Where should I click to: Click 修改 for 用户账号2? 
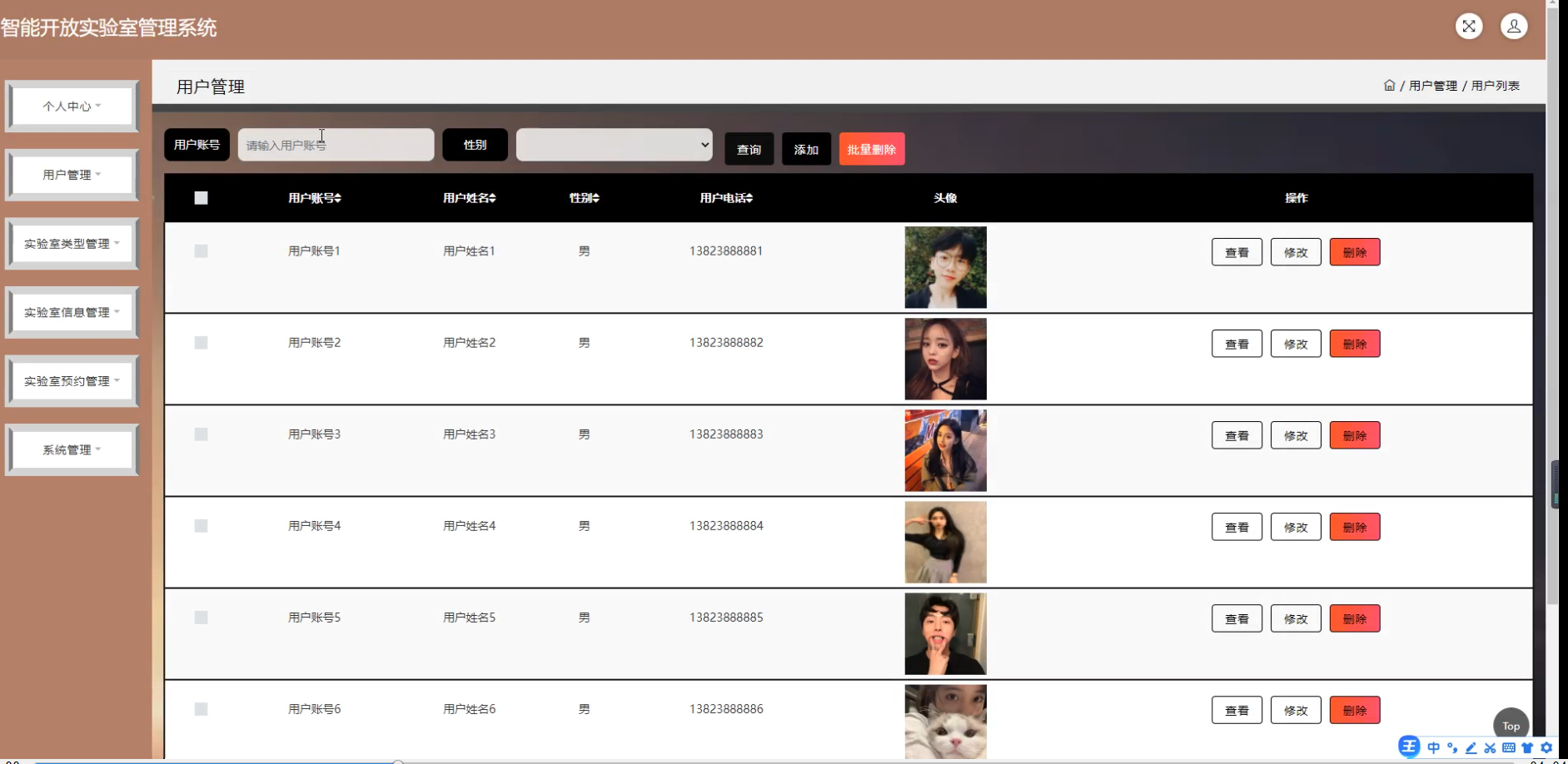(x=1296, y=344)
